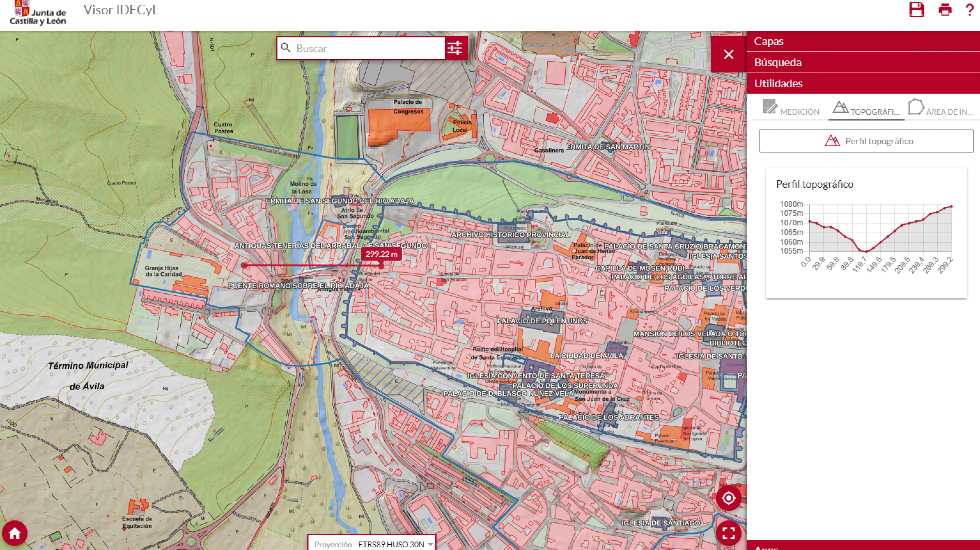Open advanced search filter options icon

(x=456, y=48)
